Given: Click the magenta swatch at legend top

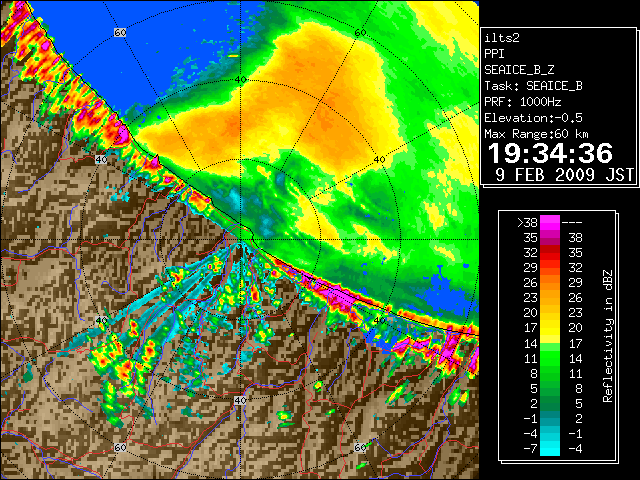Looking at the screenshot, I should point(550,222).
